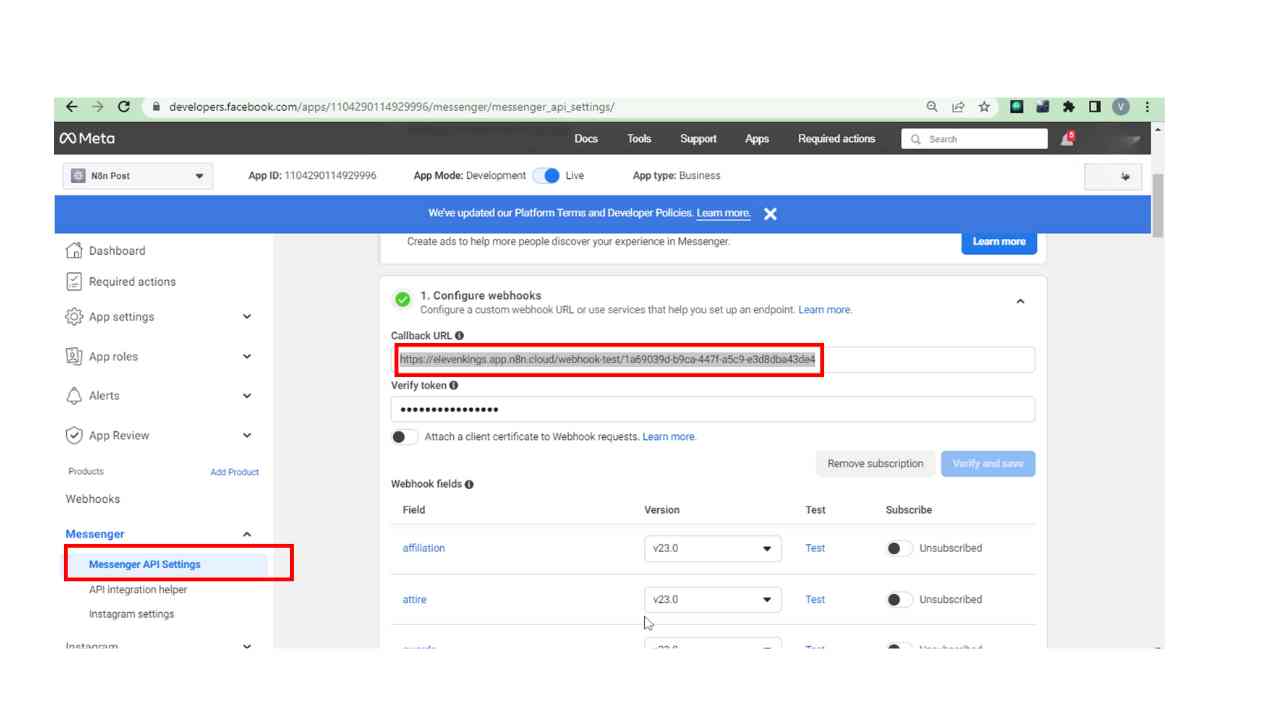
Task: Click into the Verify token field
Action: [x=712, y=410]
